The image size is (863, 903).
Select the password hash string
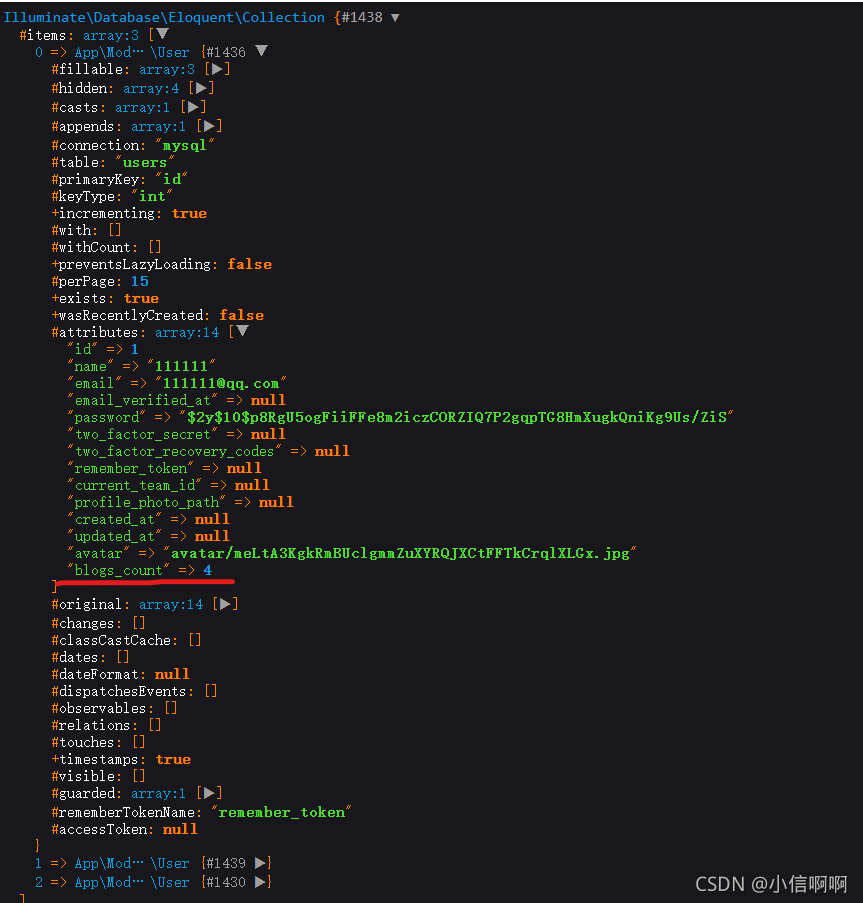(457, 417)
